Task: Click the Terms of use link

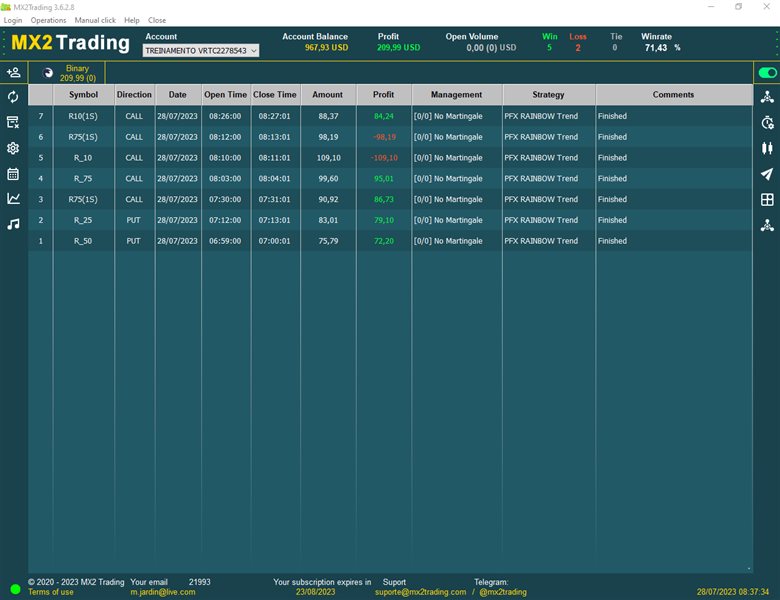Action: point(50,592)
